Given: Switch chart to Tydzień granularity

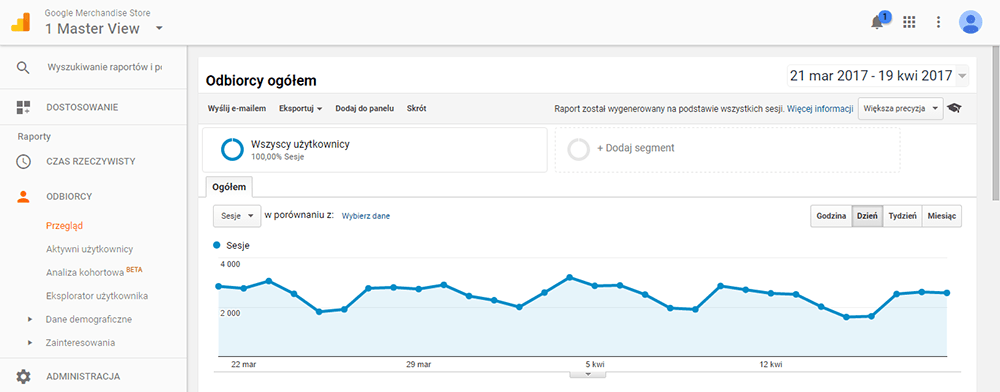Looking at the screenshot, I should 902,216.
